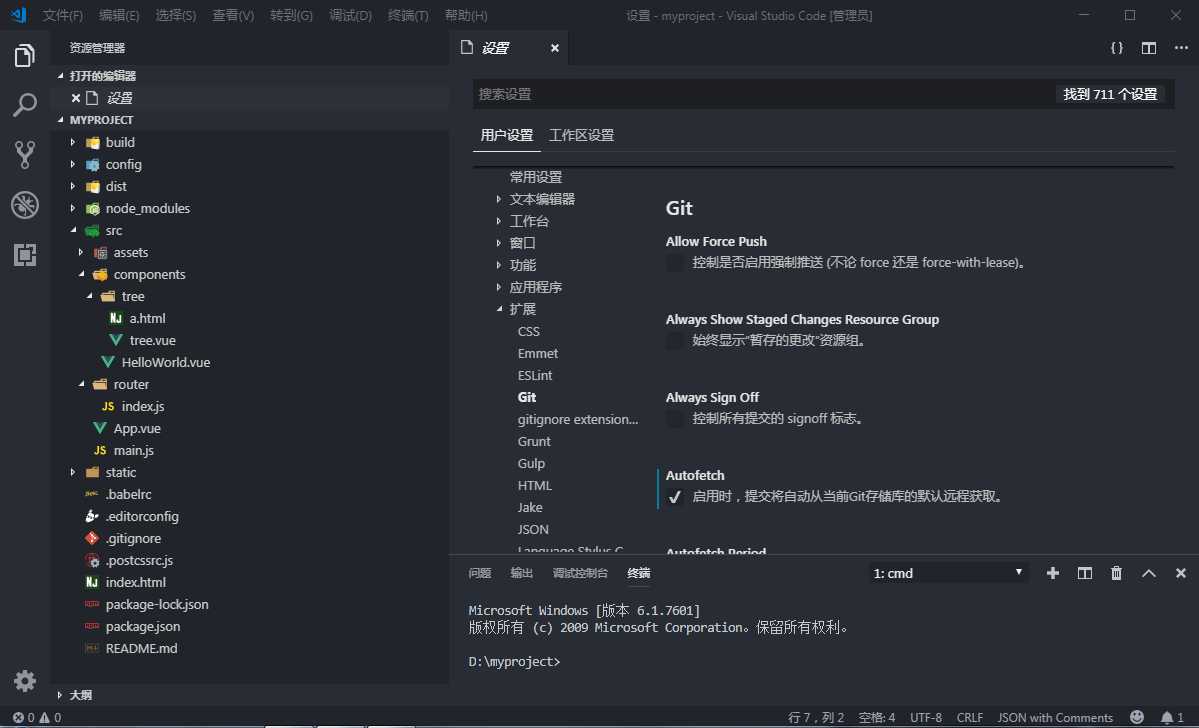Click 空格: 4 indentation setting

(876, 717)
